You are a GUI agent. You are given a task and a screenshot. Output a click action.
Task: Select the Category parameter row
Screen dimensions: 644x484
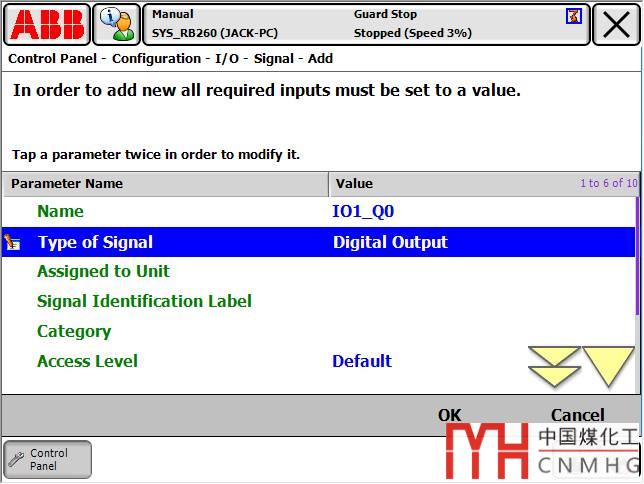[x=318, y=331]
